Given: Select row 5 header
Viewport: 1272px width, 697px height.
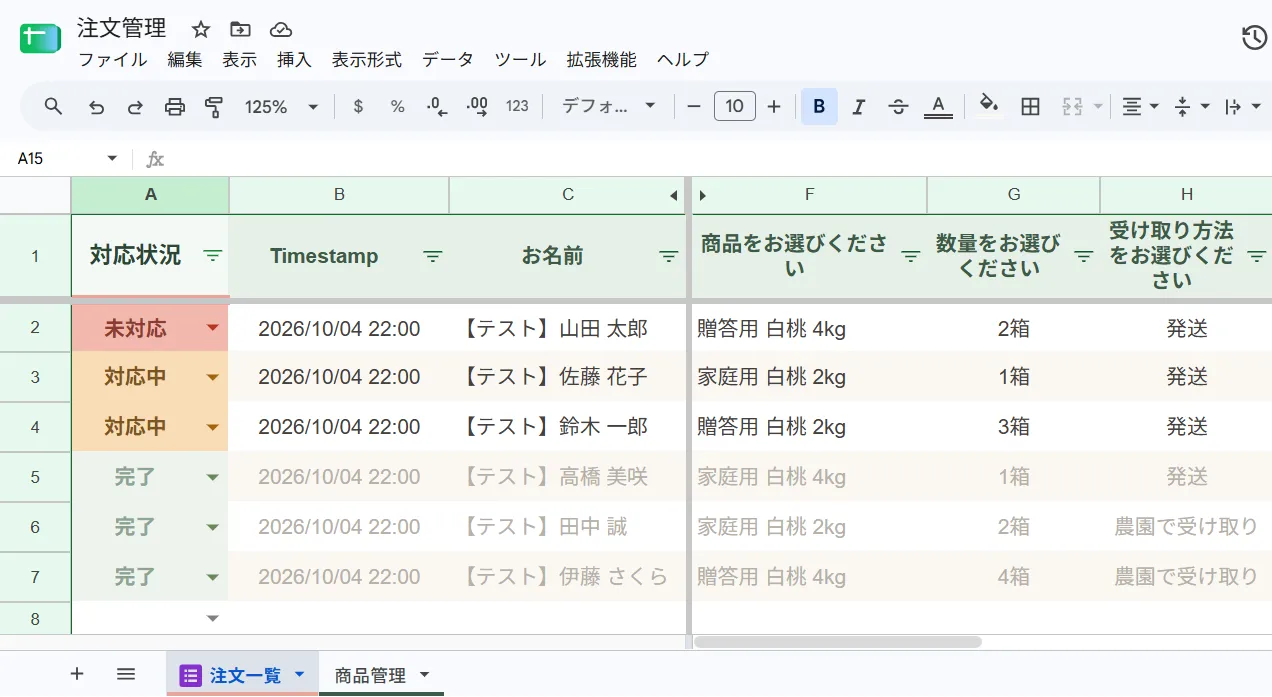Looking at the screenshot, I should (x=35, y=477).
